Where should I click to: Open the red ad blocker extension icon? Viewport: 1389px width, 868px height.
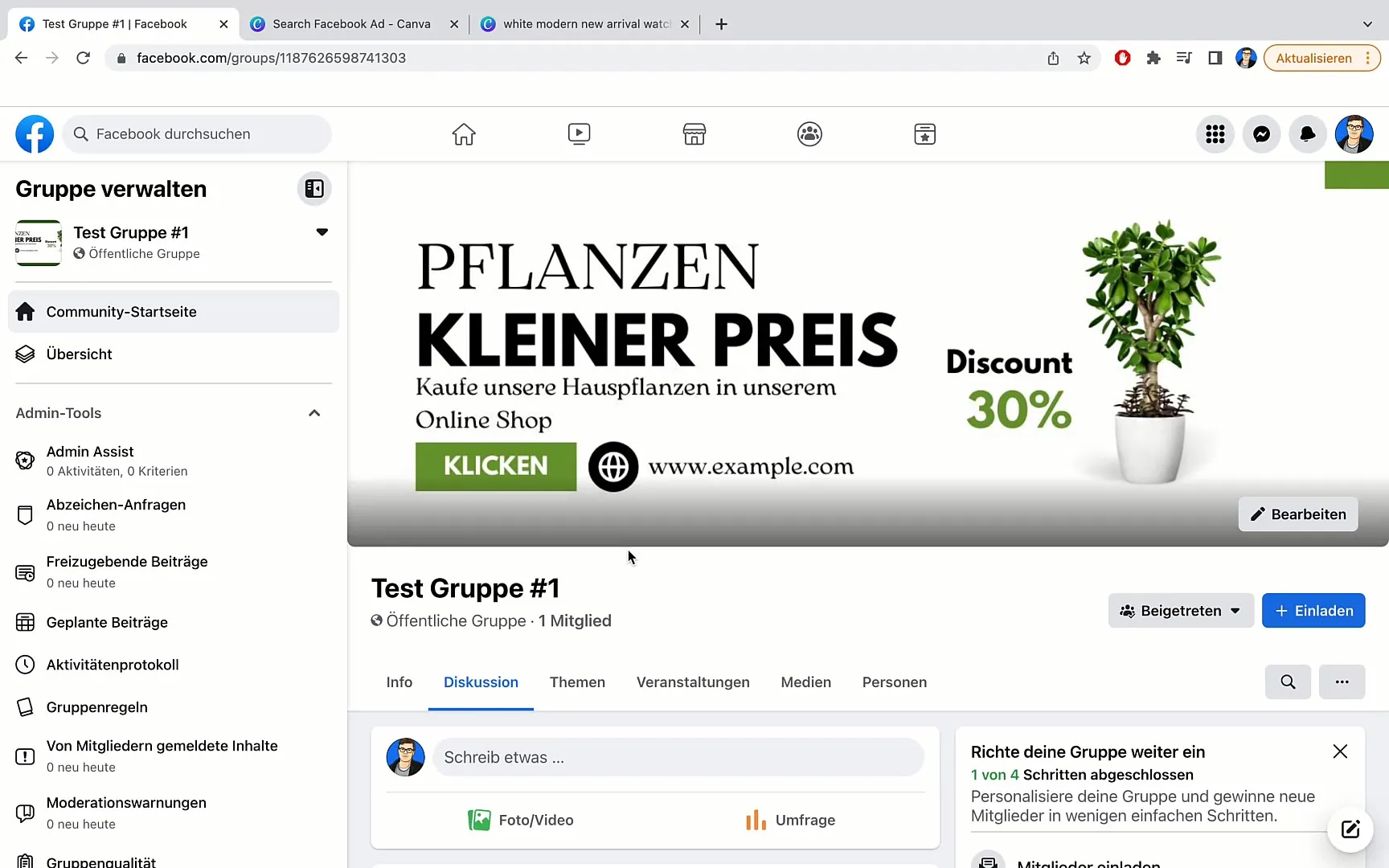1123,58
